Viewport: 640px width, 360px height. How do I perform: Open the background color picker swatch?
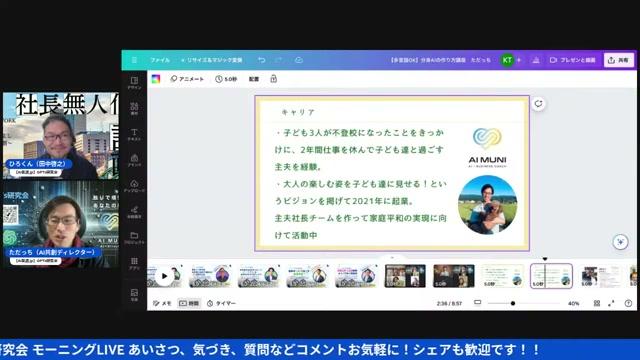click(x=156, y=79)
